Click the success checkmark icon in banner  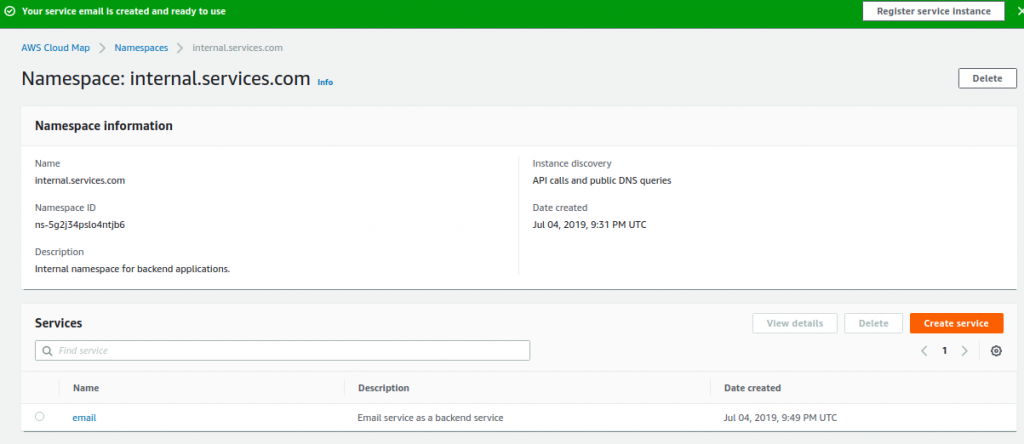tap(10, 11)
